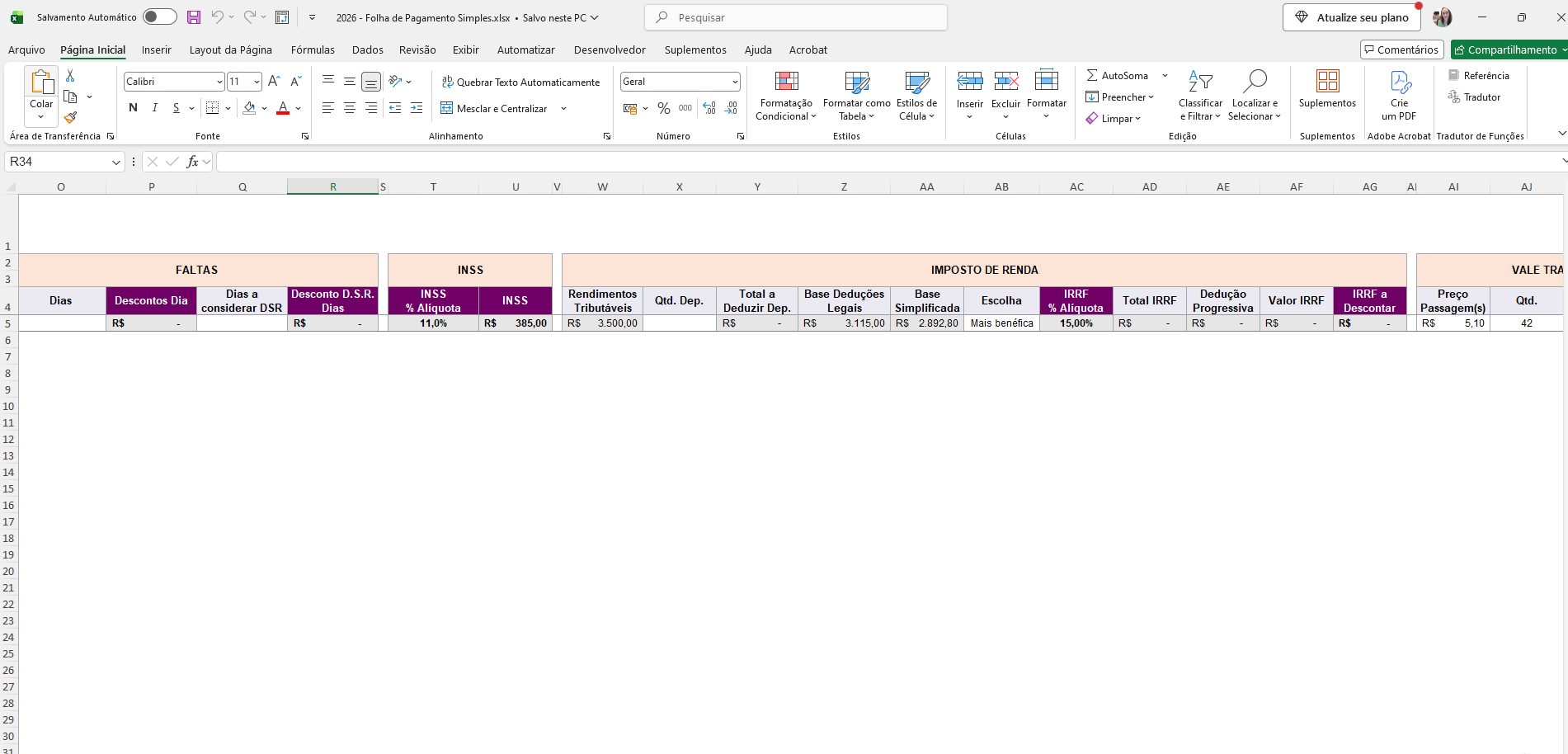Click the Format Painter brush icon
Viewport: 1568px width, 754px height.
coord(71,118)
